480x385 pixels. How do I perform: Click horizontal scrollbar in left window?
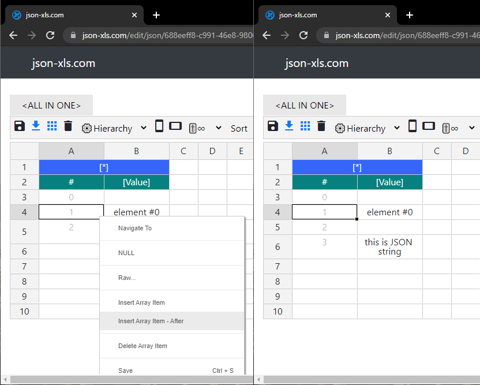[131, 380]
